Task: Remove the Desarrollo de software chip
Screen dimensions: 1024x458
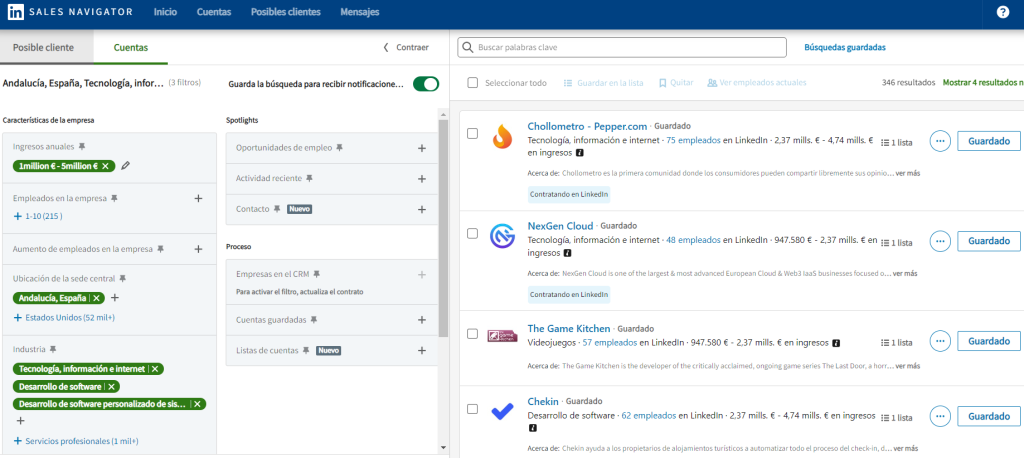Action: tap(111, 387)
